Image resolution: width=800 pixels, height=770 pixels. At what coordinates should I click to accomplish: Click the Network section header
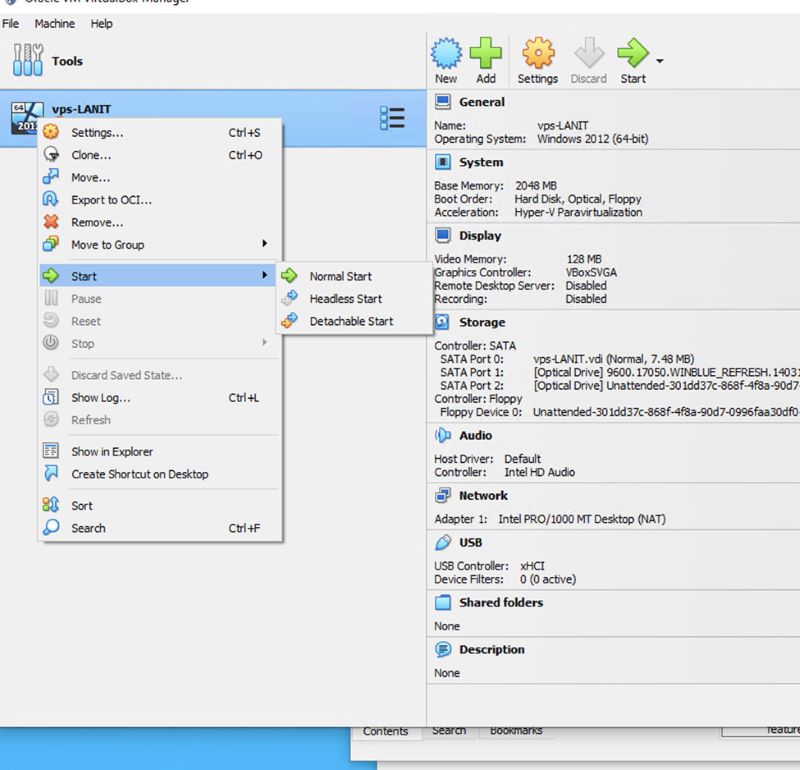[x=483, y=496]
